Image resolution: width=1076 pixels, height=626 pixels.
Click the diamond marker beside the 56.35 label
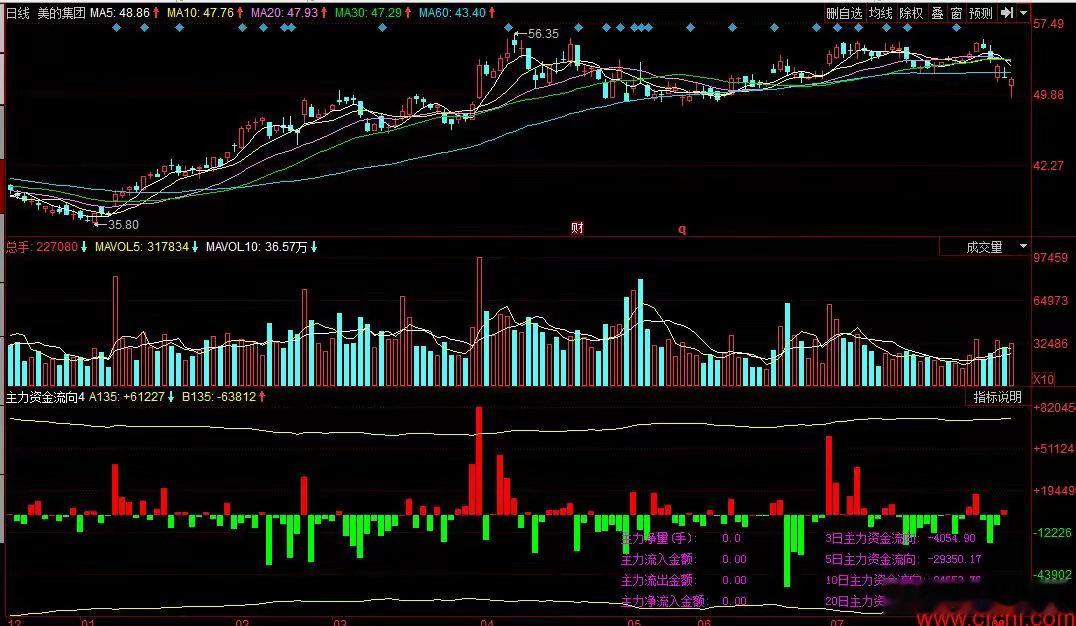(508, 27)
